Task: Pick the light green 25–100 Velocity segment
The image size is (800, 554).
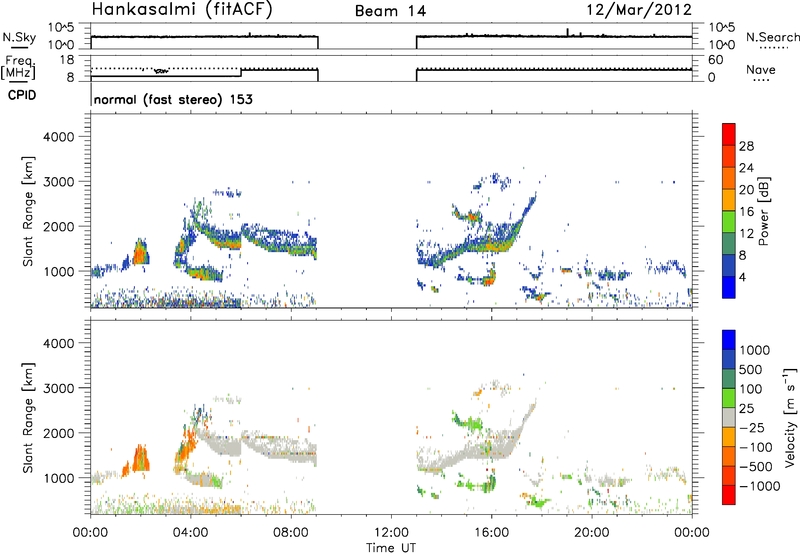Action: [x=729, y=398]
